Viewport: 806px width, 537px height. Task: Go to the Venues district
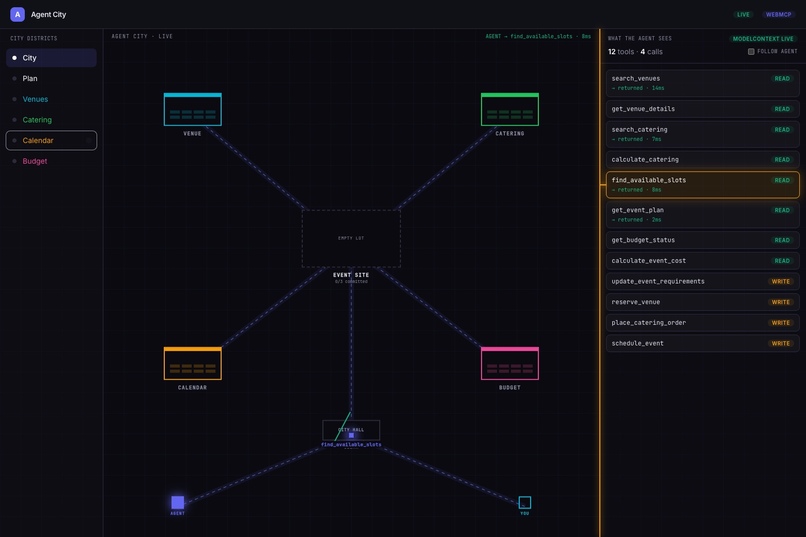click(51, 99)
